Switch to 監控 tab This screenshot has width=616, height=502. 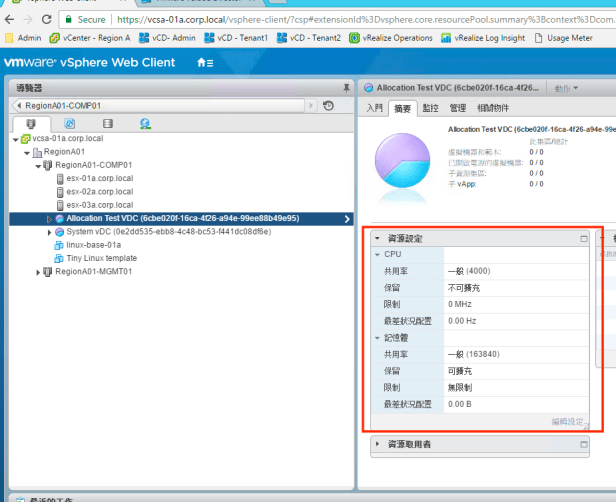430,108
